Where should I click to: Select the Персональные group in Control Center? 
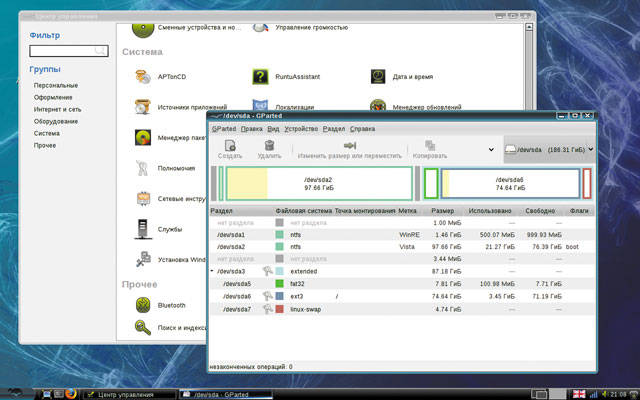coord(56,85)
